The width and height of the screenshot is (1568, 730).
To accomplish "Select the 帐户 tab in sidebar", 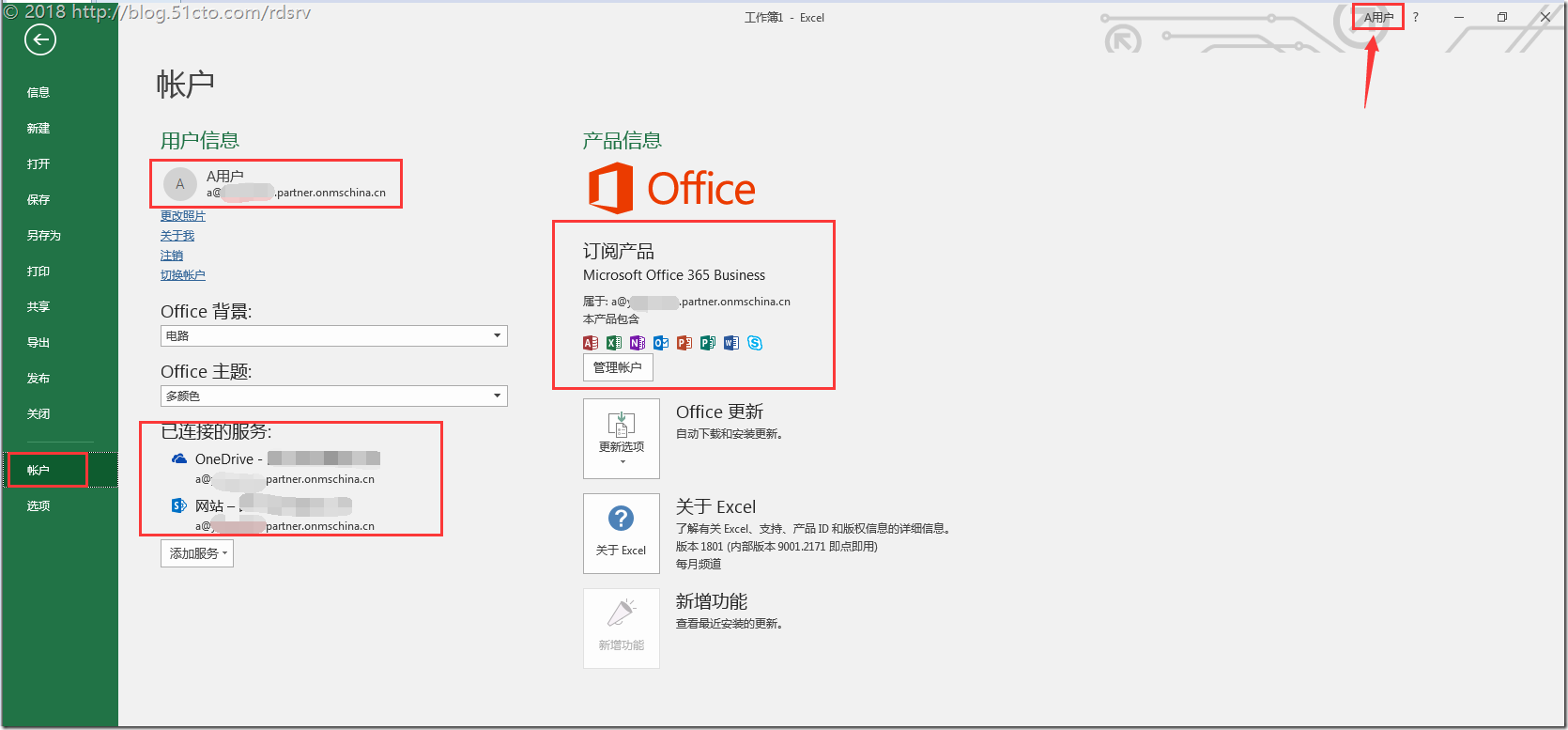I will click(x=60, y=470).
